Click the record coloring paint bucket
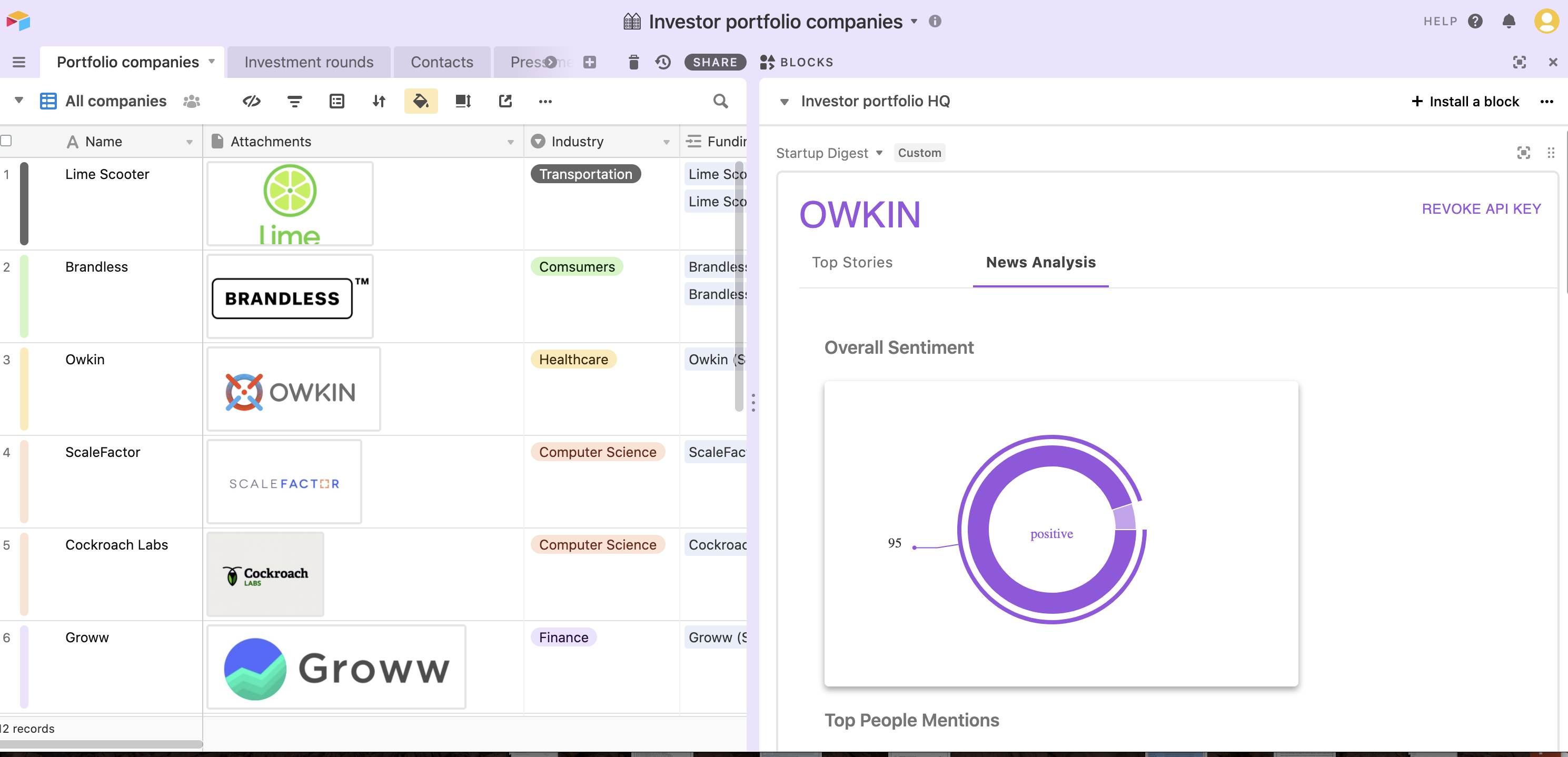Image resolution: width=1568 pixels, height=757 pixels. coord(421,101)
